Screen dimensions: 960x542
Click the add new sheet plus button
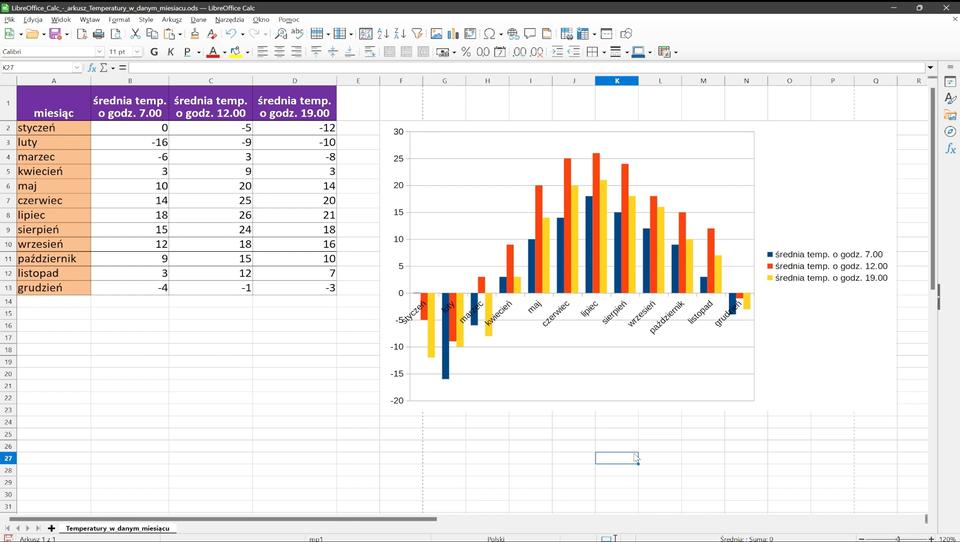[52, 527]
